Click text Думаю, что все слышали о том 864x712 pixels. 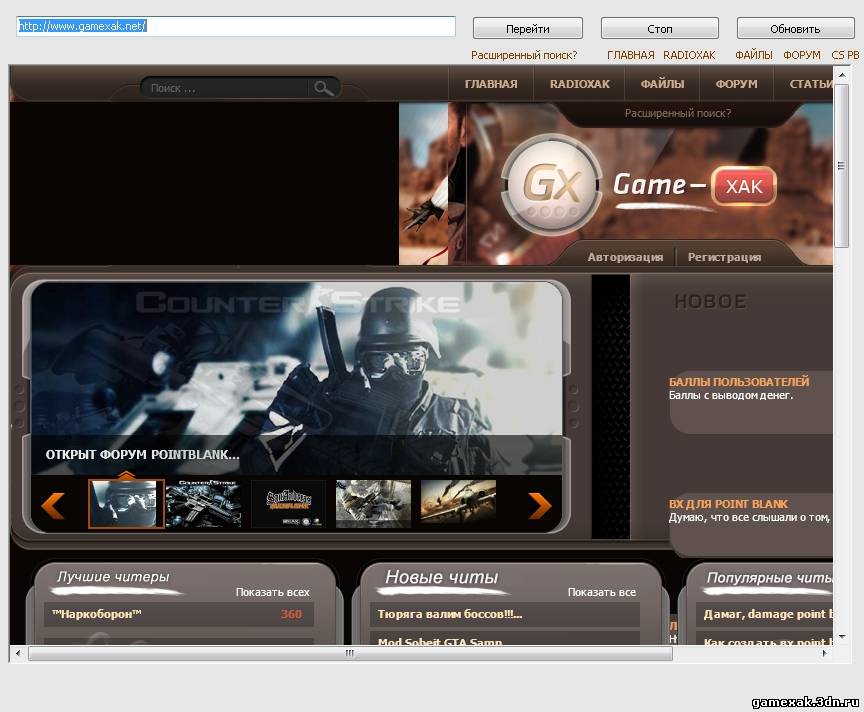click(749, 517)
